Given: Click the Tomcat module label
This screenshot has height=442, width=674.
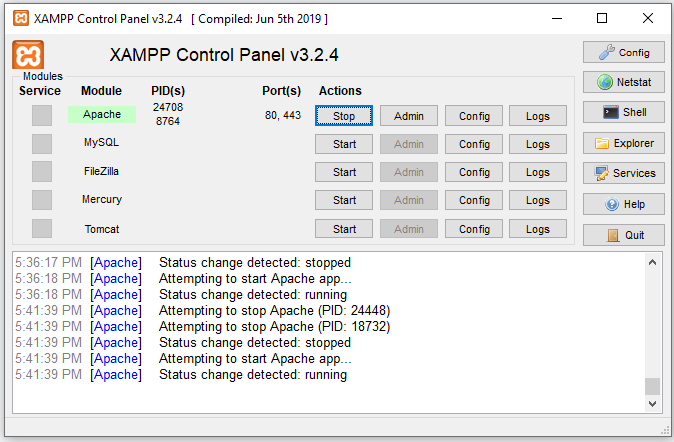Looking at the screenshot, I should click(102, 229).
